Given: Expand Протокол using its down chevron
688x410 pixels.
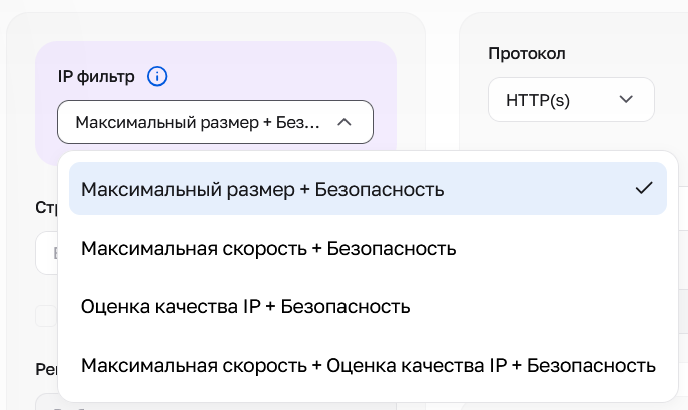Looking at the screenshot, I should tap(626, 99).
